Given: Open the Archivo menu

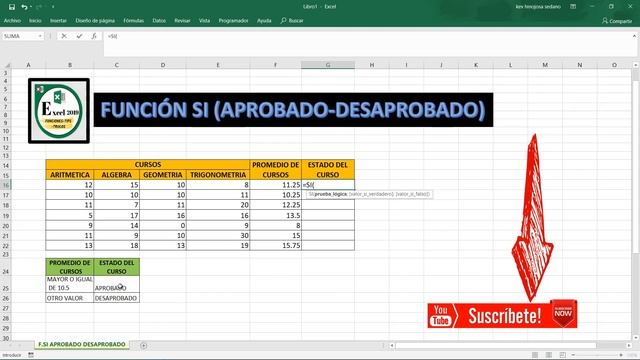Looking at the screenshot, I should (12, 20).
